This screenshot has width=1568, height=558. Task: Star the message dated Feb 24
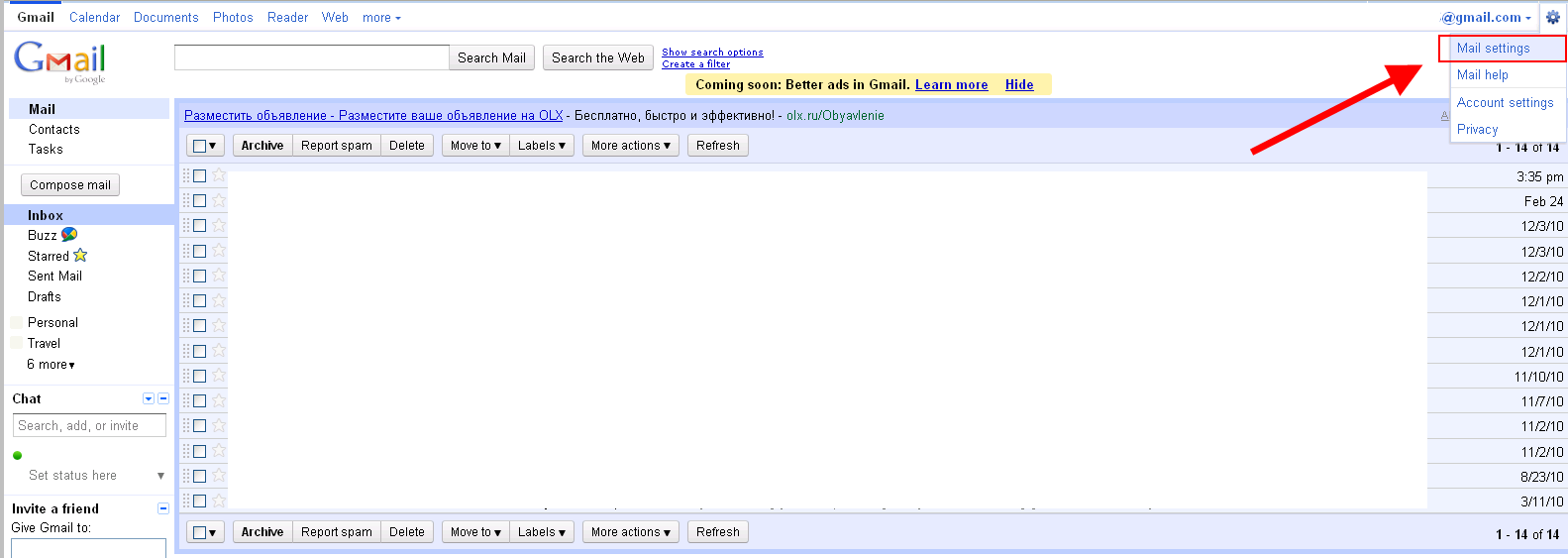[219, 200]
